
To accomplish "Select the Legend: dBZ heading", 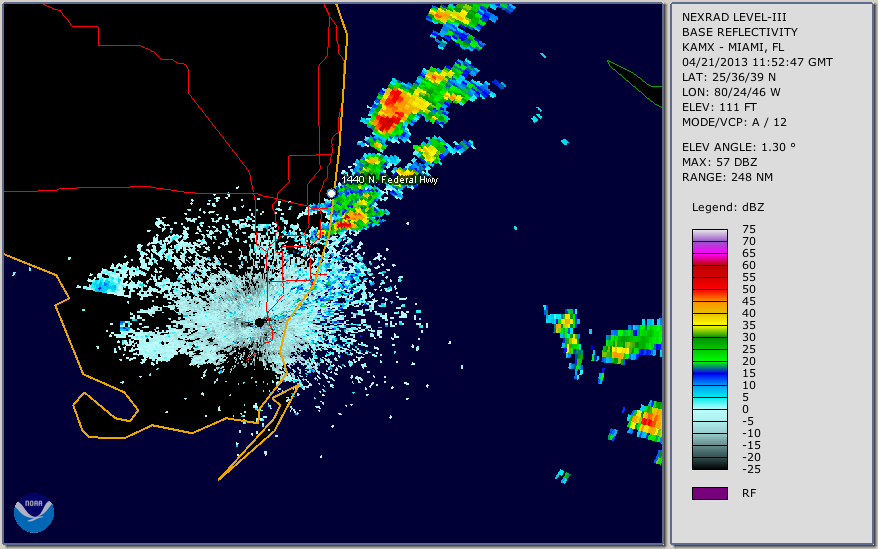I will click(728, 207).
